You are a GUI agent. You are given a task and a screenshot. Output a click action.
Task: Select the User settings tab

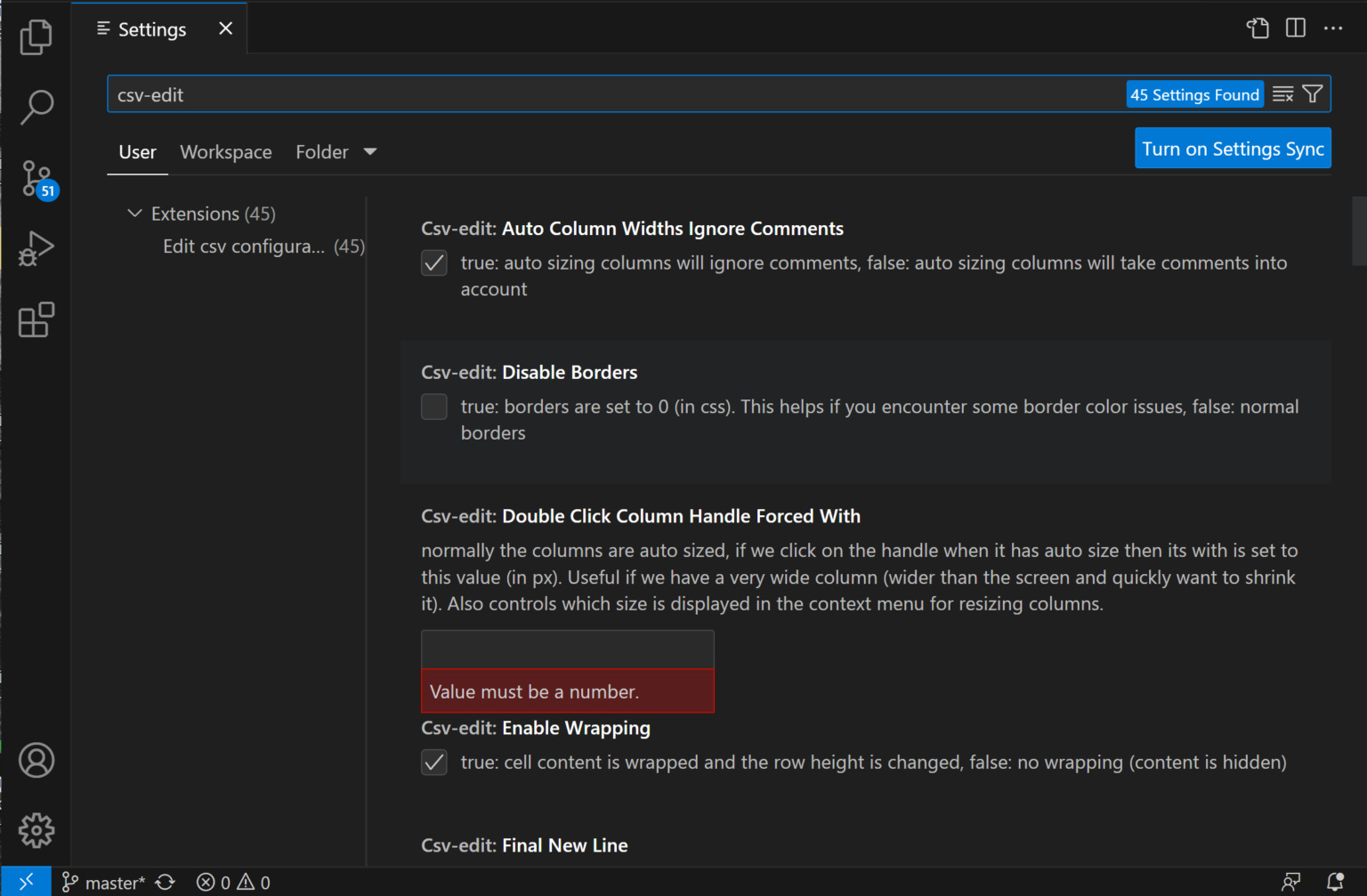137,151
